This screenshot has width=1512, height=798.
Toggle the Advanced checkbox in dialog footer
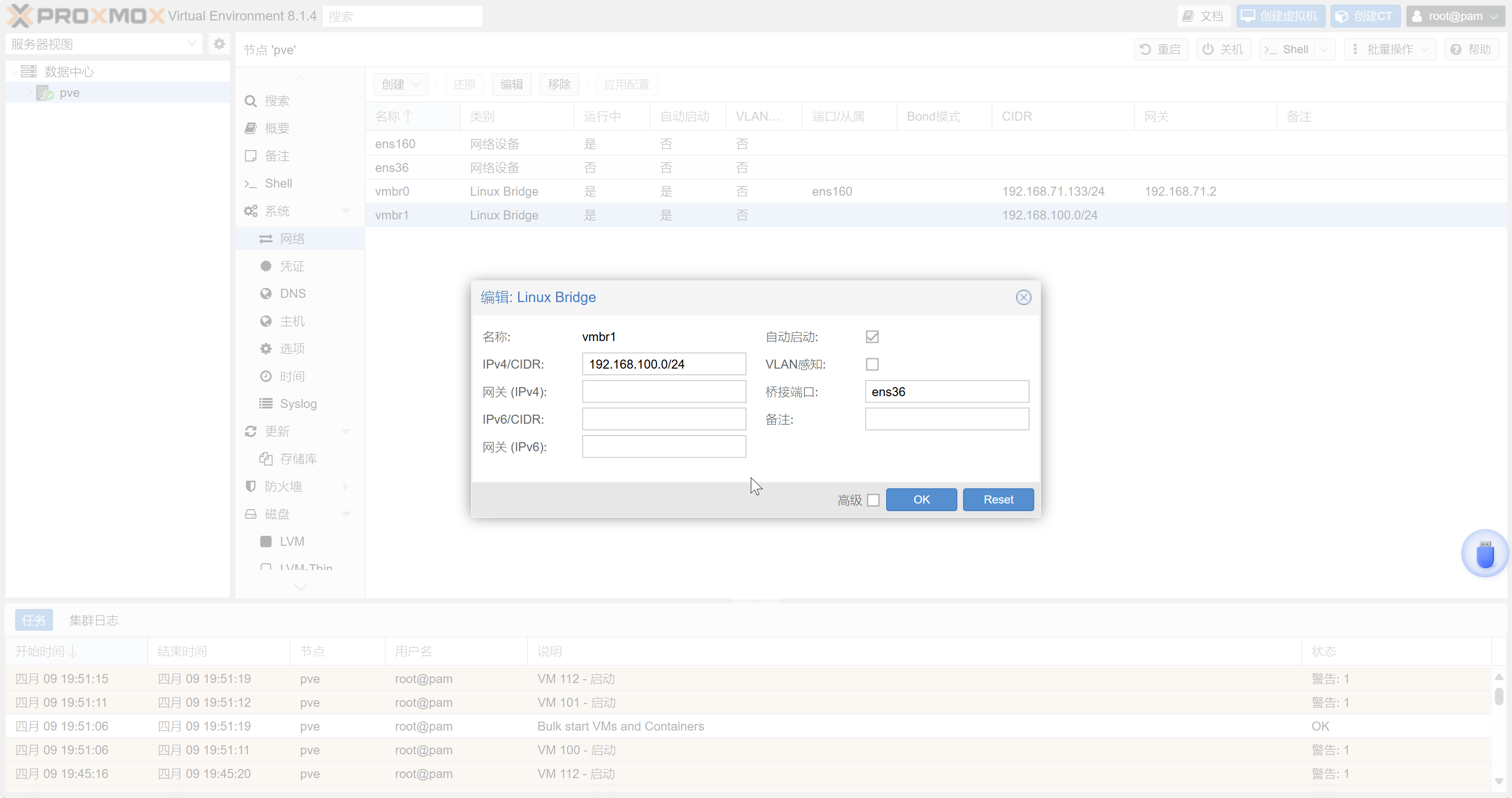[873, 500]
